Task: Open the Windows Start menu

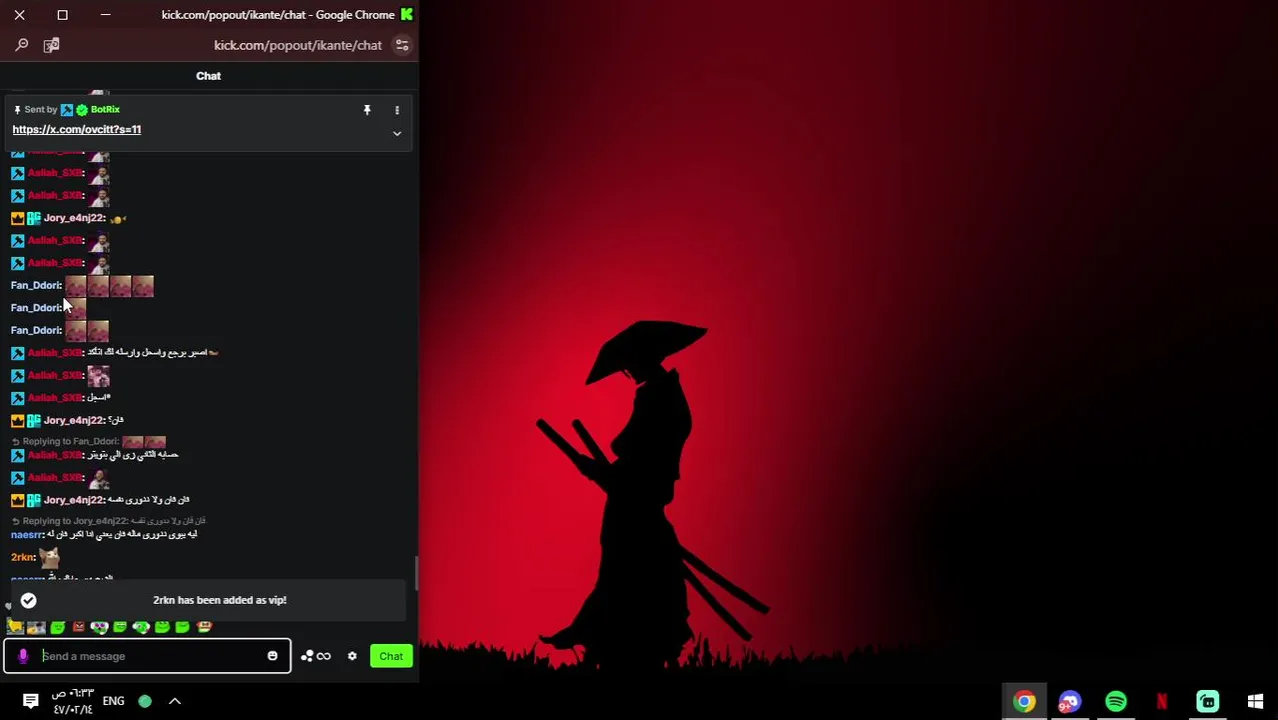Action: point(1255,702)
